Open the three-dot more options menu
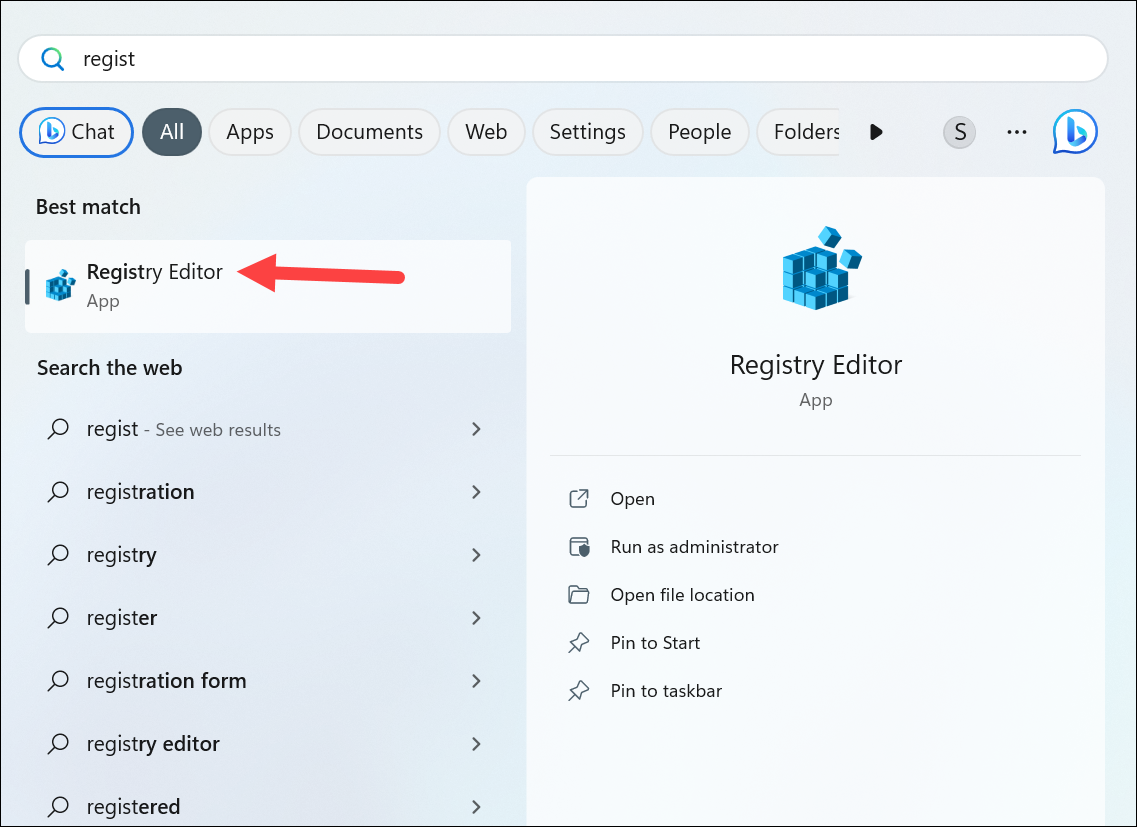 pos(1017,132)
